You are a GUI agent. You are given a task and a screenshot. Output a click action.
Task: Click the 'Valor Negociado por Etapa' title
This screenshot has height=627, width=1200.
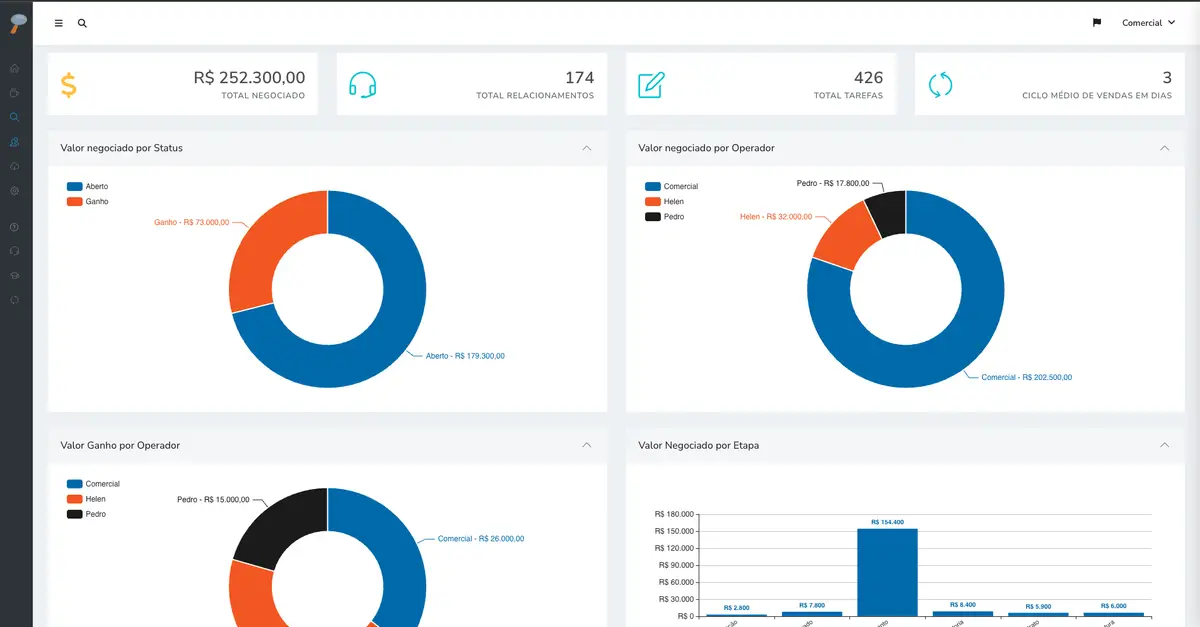[699, 445]
